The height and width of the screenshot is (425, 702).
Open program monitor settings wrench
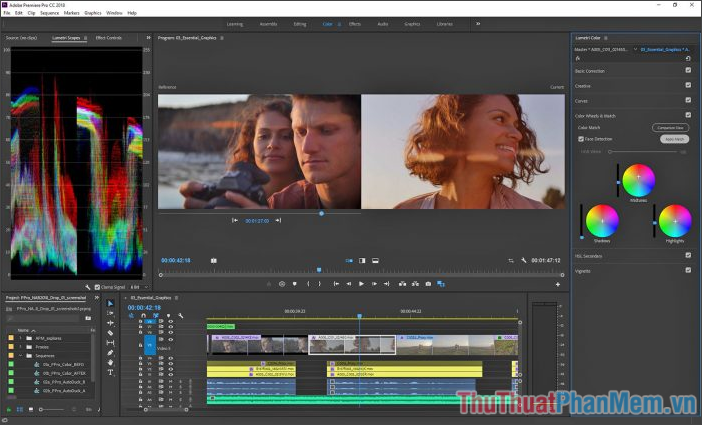click(523, 260)
